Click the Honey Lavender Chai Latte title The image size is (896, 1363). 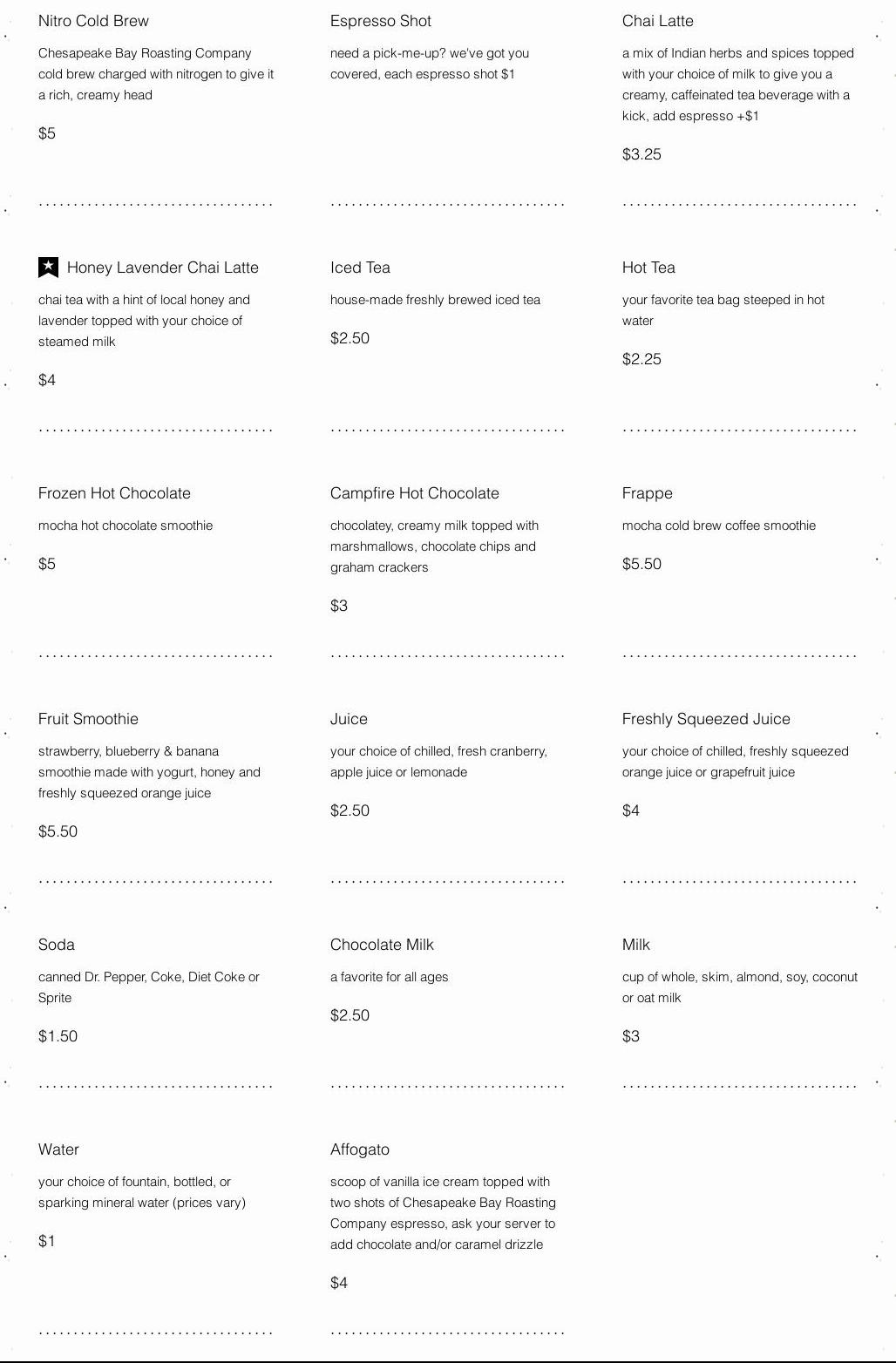coord(163,268)
